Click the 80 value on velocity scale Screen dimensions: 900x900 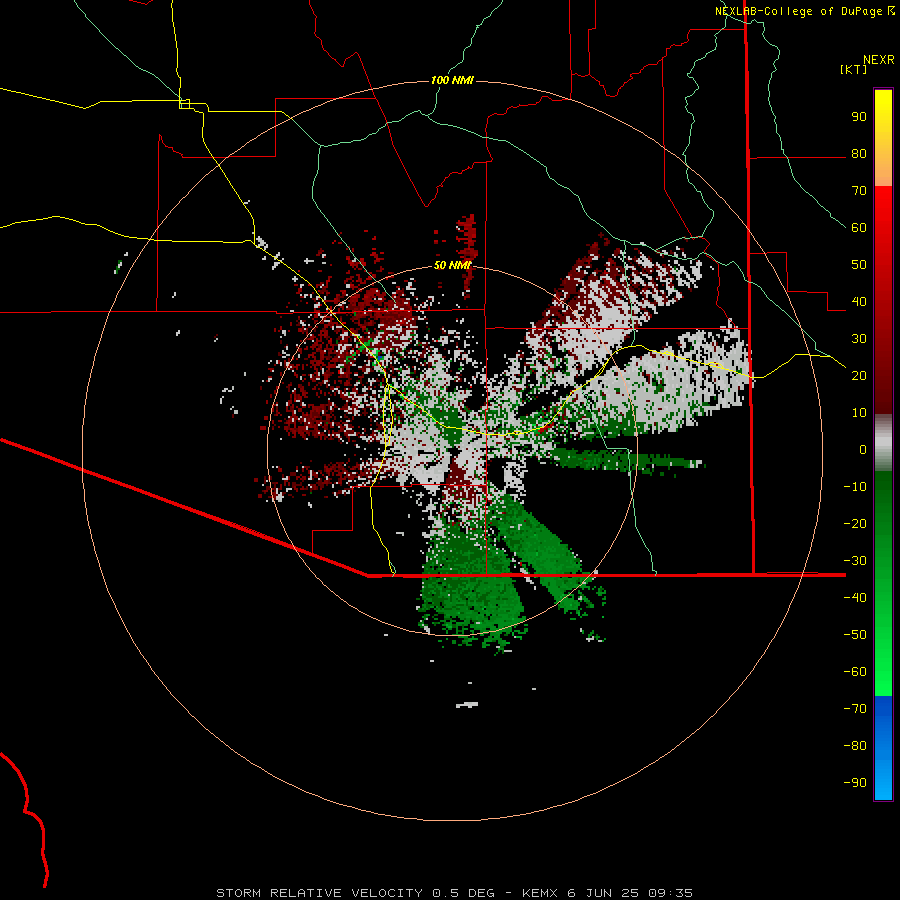click(x=859, y=154)
